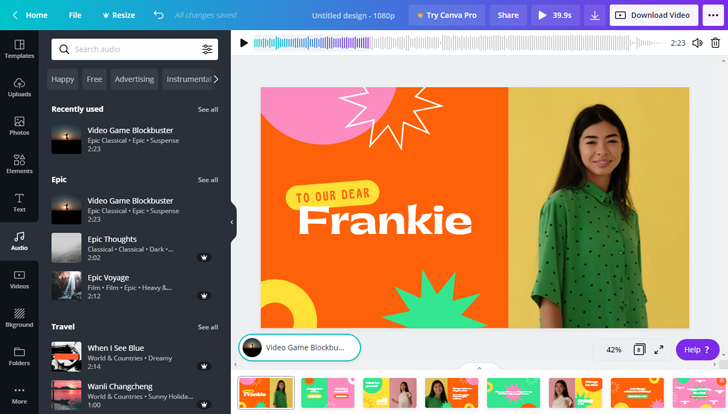Collapse the audio side panel handle
Screen dimensions: 728x414
(x=232, y=222)
